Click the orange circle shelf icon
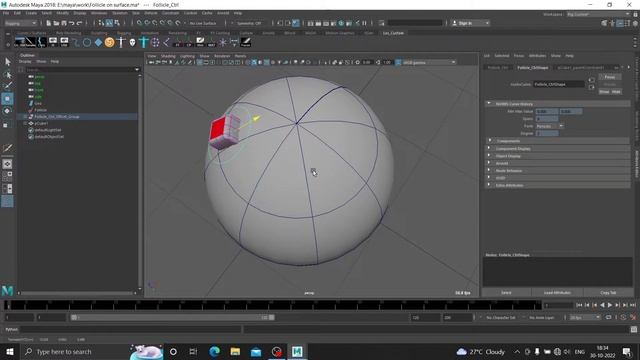 coord(109,42)
